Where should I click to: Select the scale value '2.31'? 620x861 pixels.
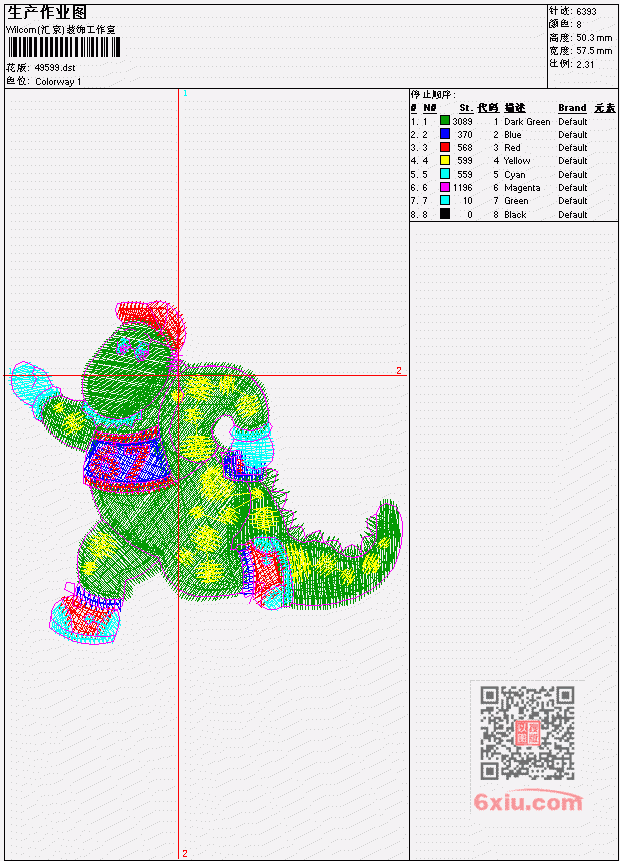click(585, 64)
